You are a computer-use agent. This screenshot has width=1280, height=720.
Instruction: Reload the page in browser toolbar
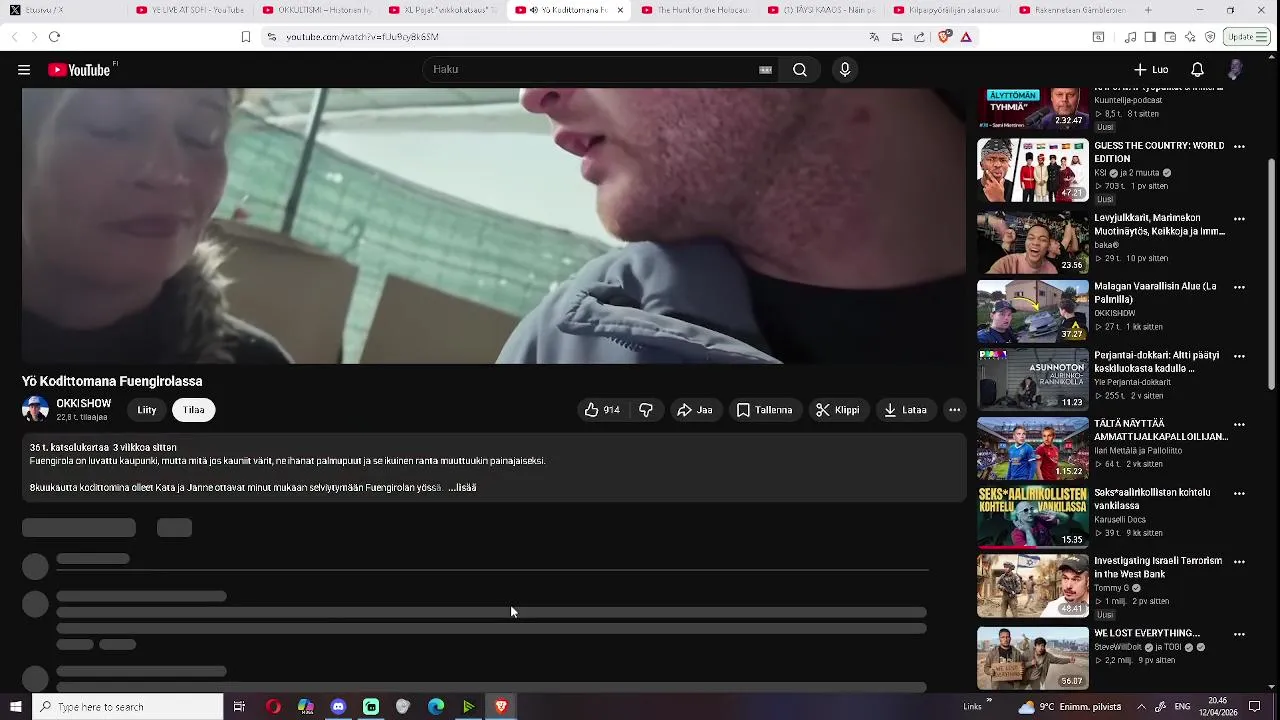pyautogui.click(x=54, y=37)
